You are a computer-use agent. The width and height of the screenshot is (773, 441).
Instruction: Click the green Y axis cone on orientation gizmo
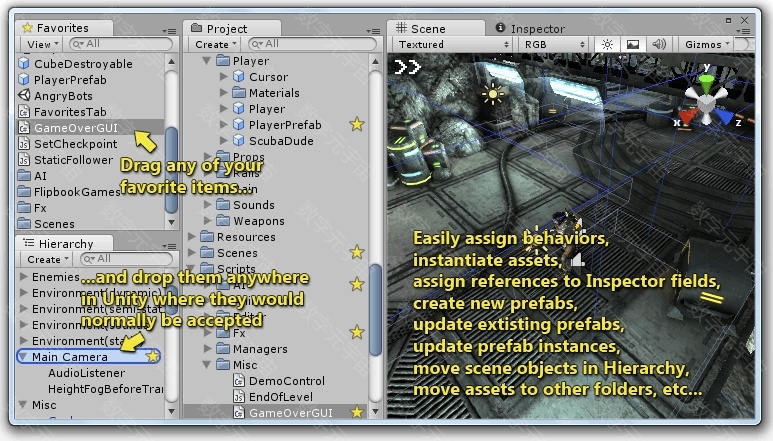[706, 82]
